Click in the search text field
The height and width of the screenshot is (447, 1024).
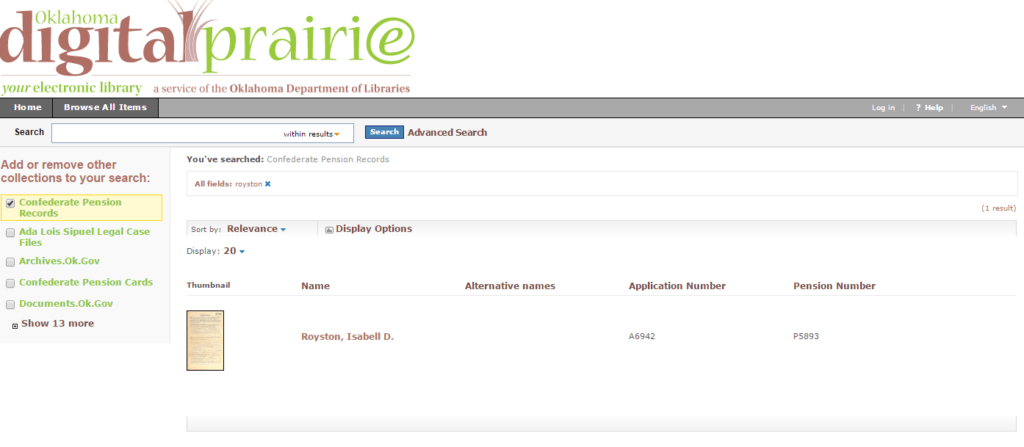coord(167,133)
